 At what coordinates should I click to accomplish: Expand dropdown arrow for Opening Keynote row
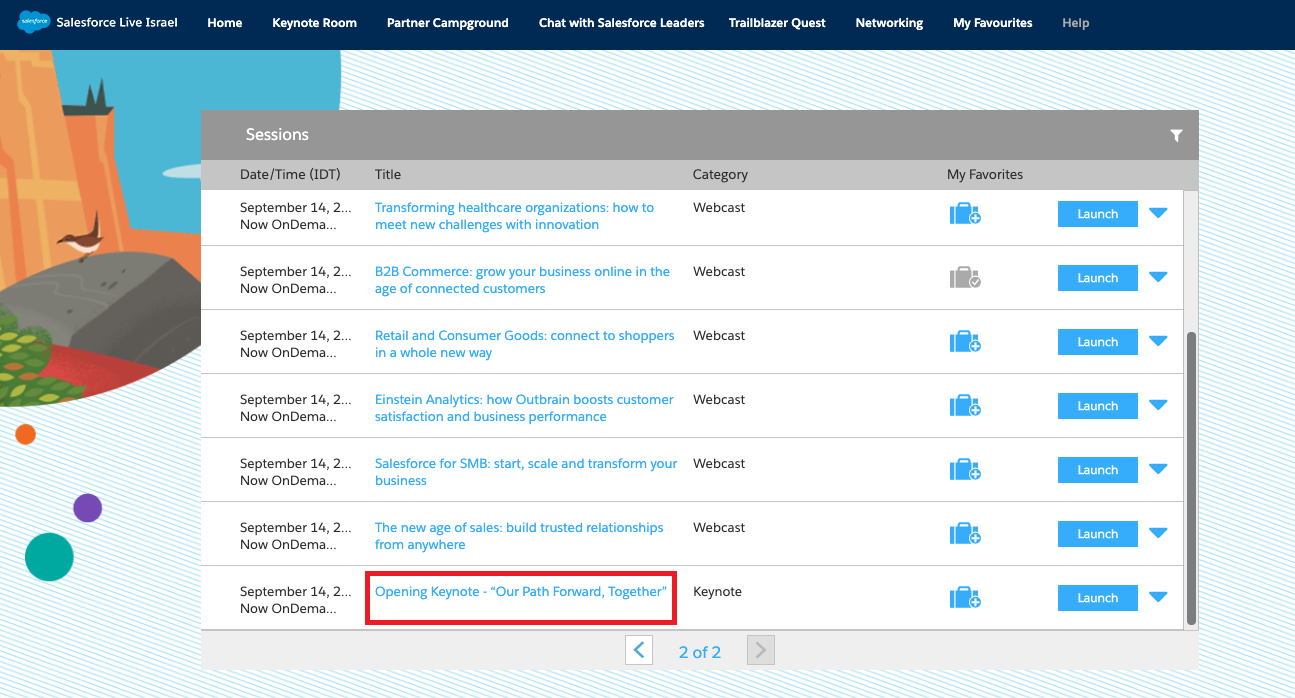(1158, 597)
